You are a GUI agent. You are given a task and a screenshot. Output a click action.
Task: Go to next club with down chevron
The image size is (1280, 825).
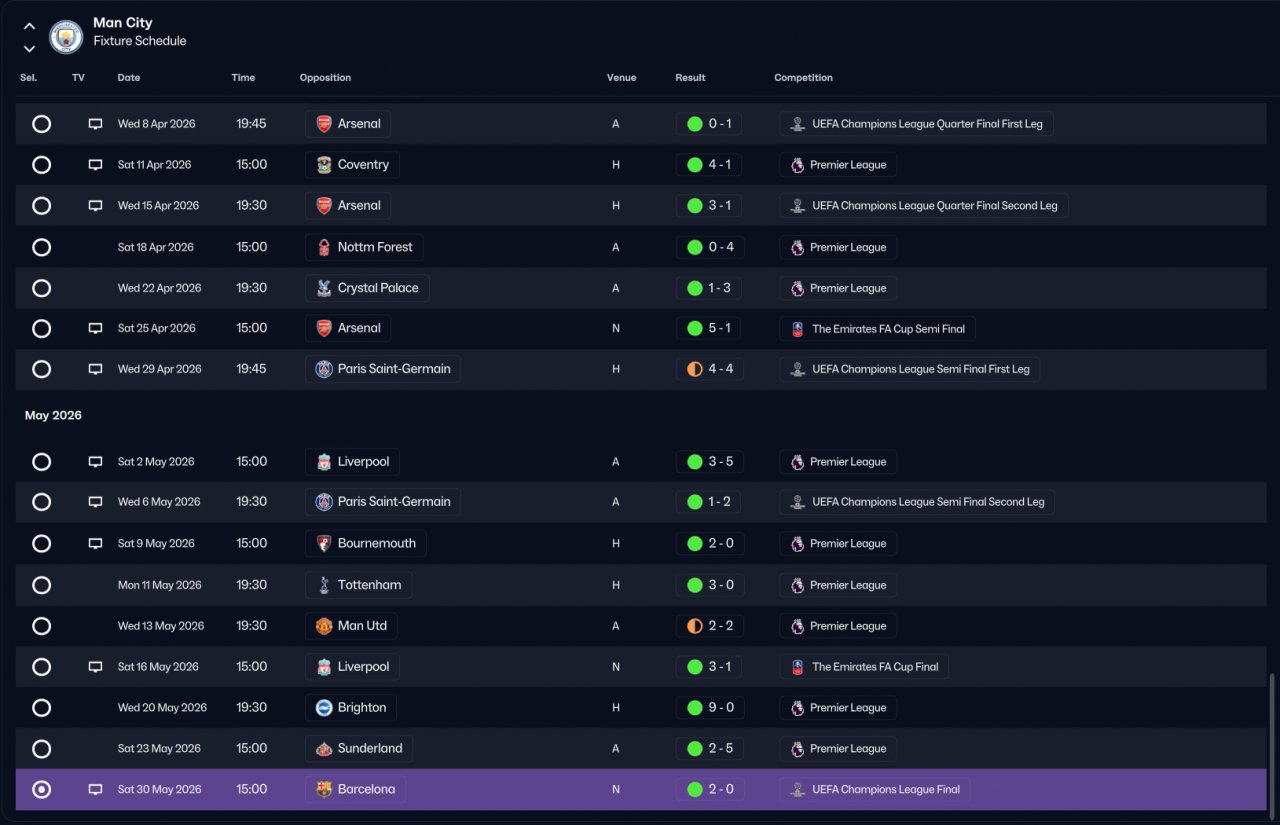pyautogui.click(x=29, y=48)
